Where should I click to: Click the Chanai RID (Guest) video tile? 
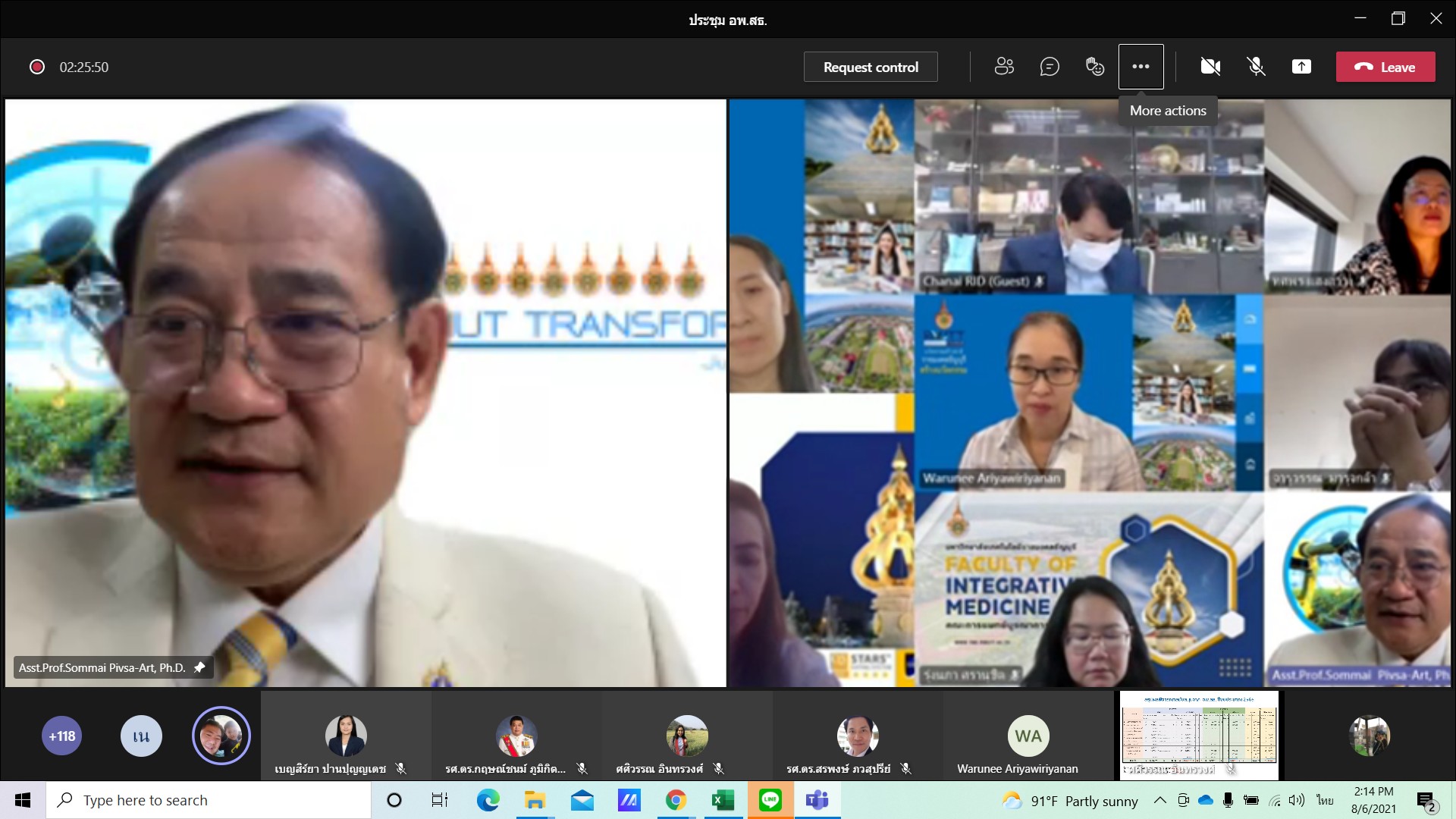coord(1089,197)
